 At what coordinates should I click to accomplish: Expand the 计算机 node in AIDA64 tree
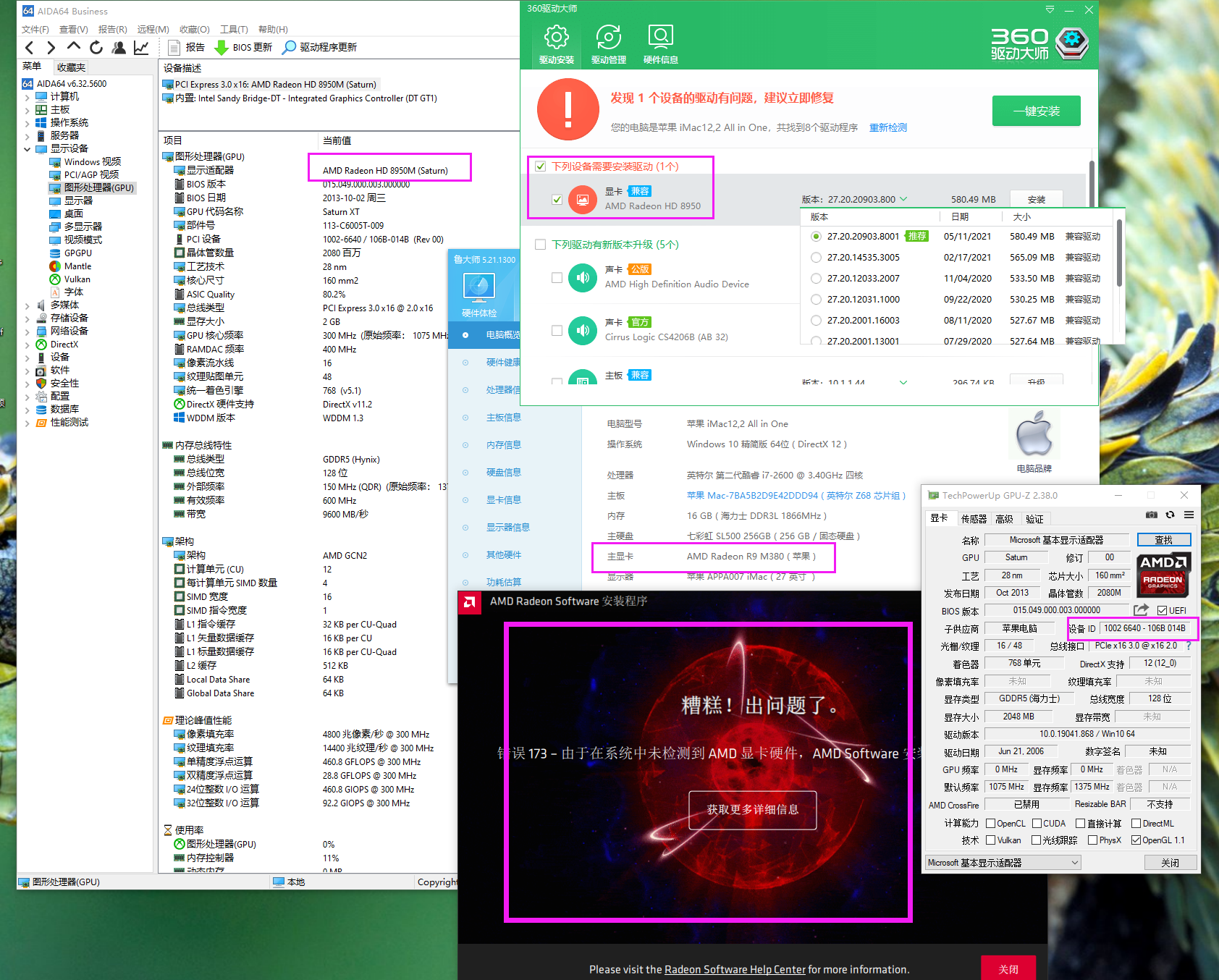28,97
